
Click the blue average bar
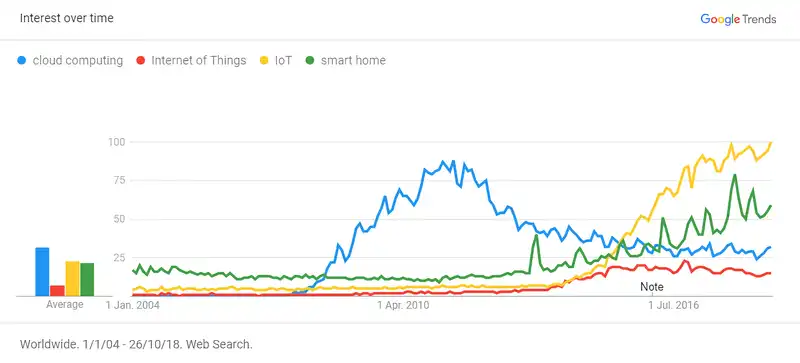point(42,272)
